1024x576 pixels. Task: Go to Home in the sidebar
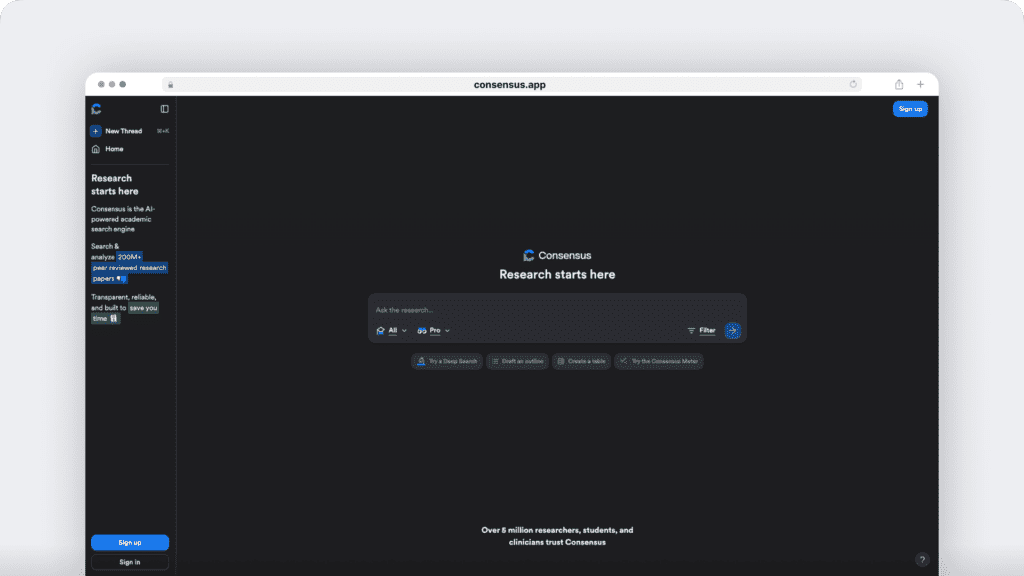click(x=113, y=149)
